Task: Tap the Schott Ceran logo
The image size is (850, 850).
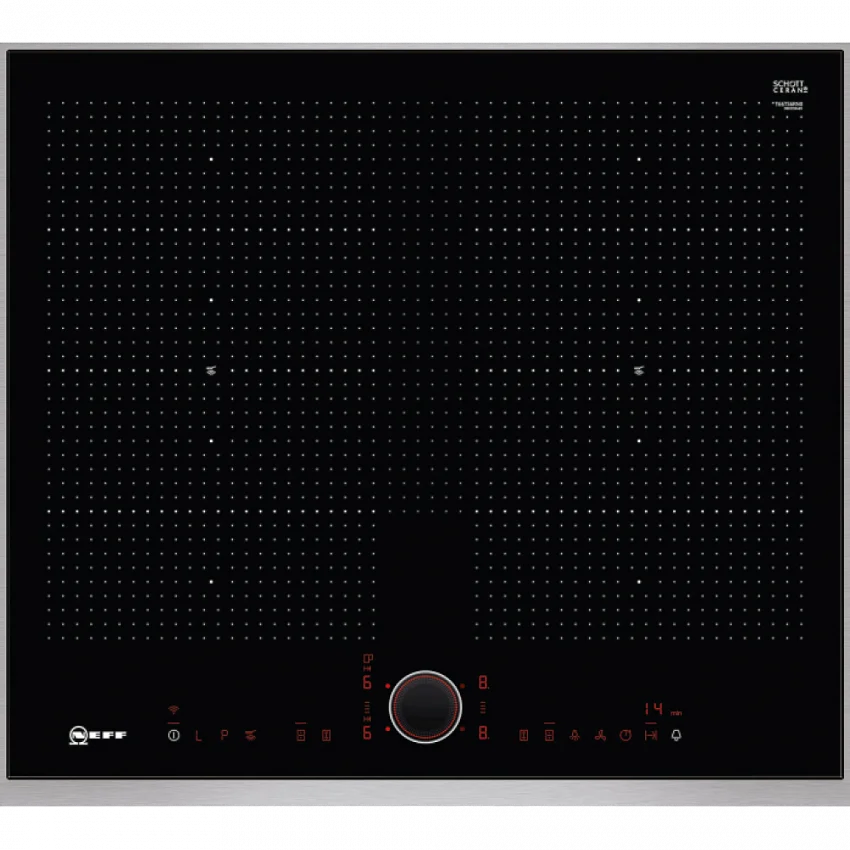Action: [x=790, y=87]
